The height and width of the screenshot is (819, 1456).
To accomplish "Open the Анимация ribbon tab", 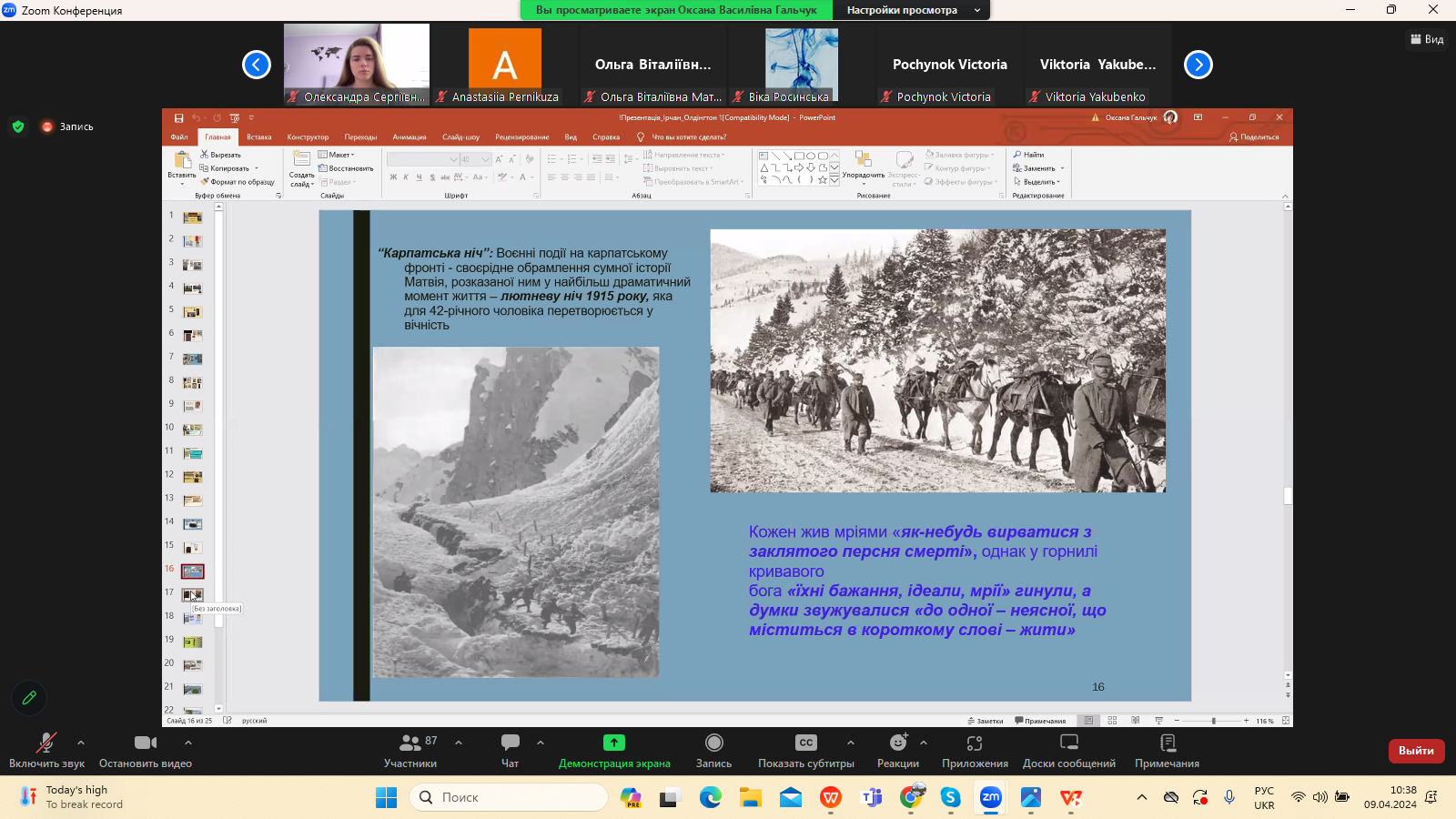I will [409, 137].
